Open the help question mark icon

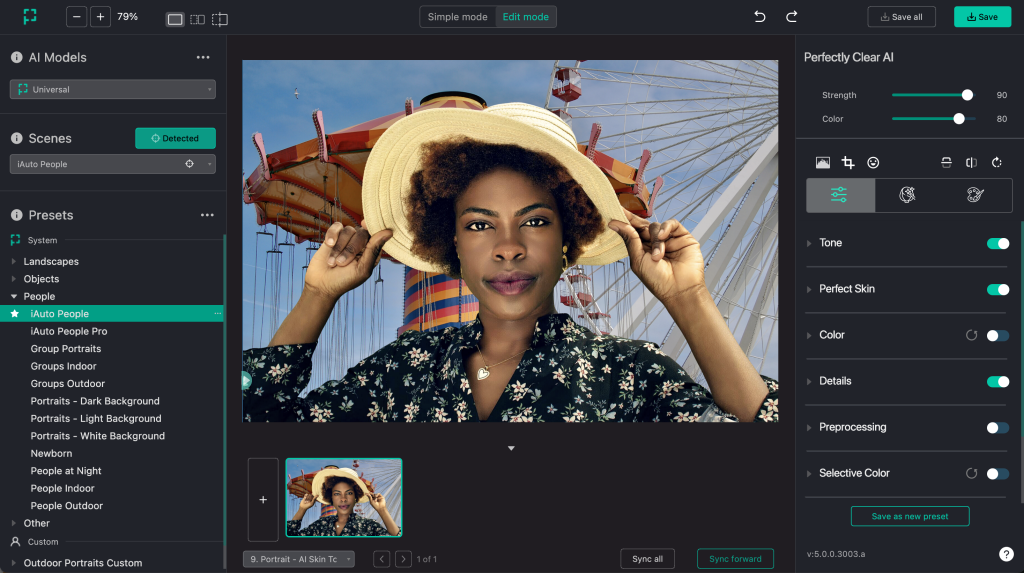(1006, 554)
